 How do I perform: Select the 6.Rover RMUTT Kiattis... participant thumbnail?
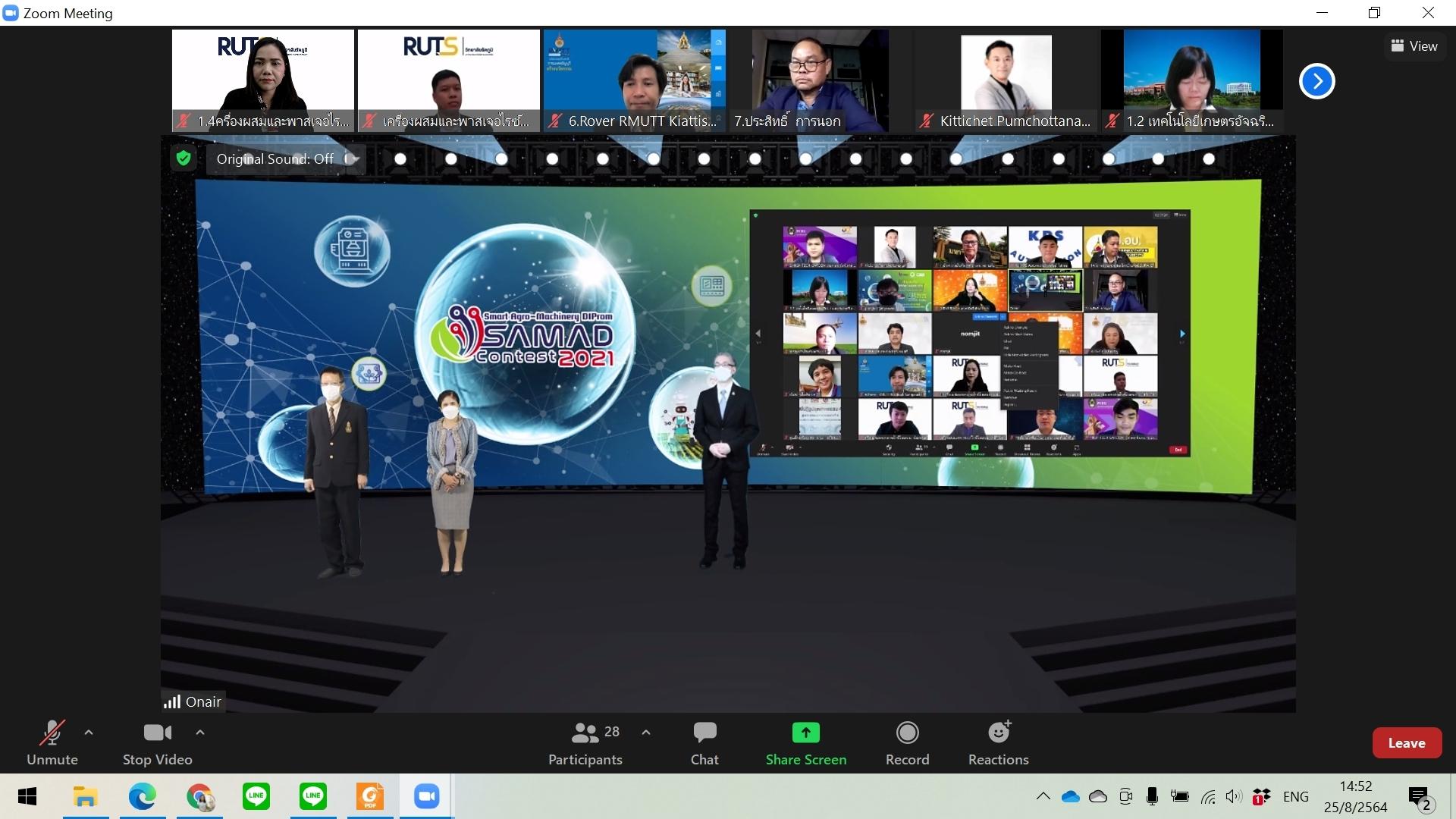pos(635,80)
